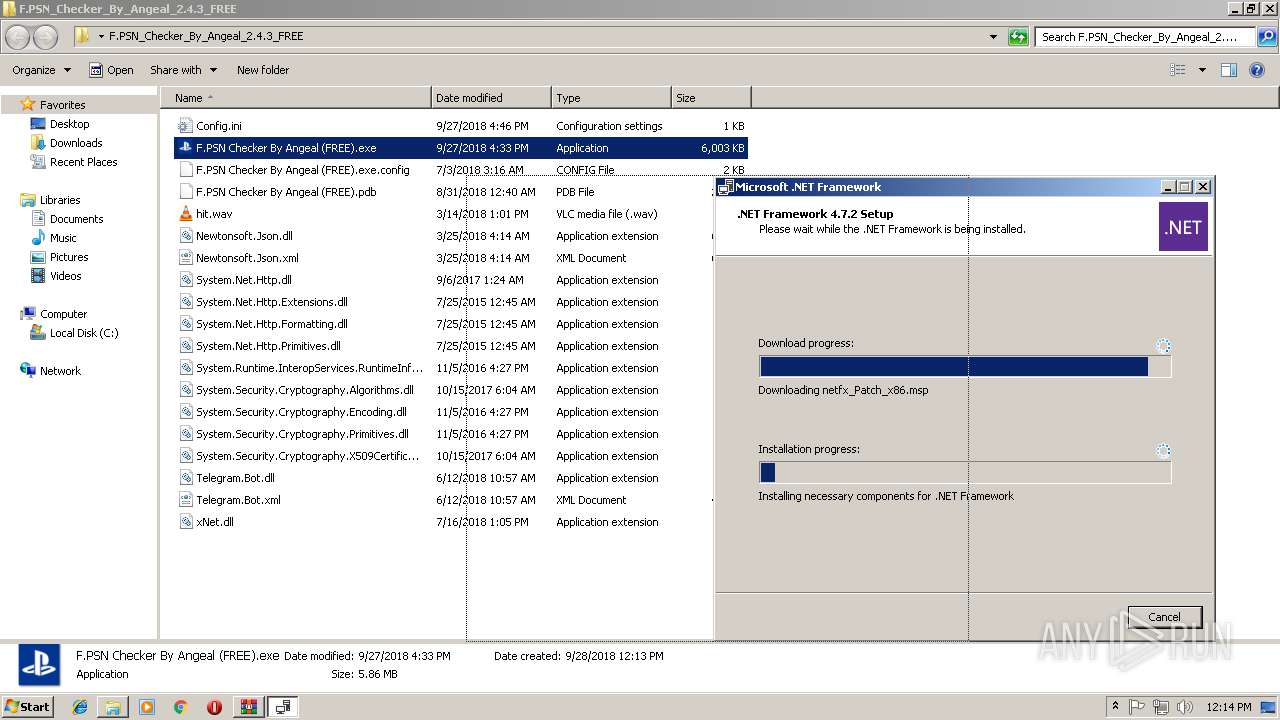Viewport: 1280px width, 720px height.
Task: Click the Telegram.Bot.xml file icon
Action: point(185,500)
